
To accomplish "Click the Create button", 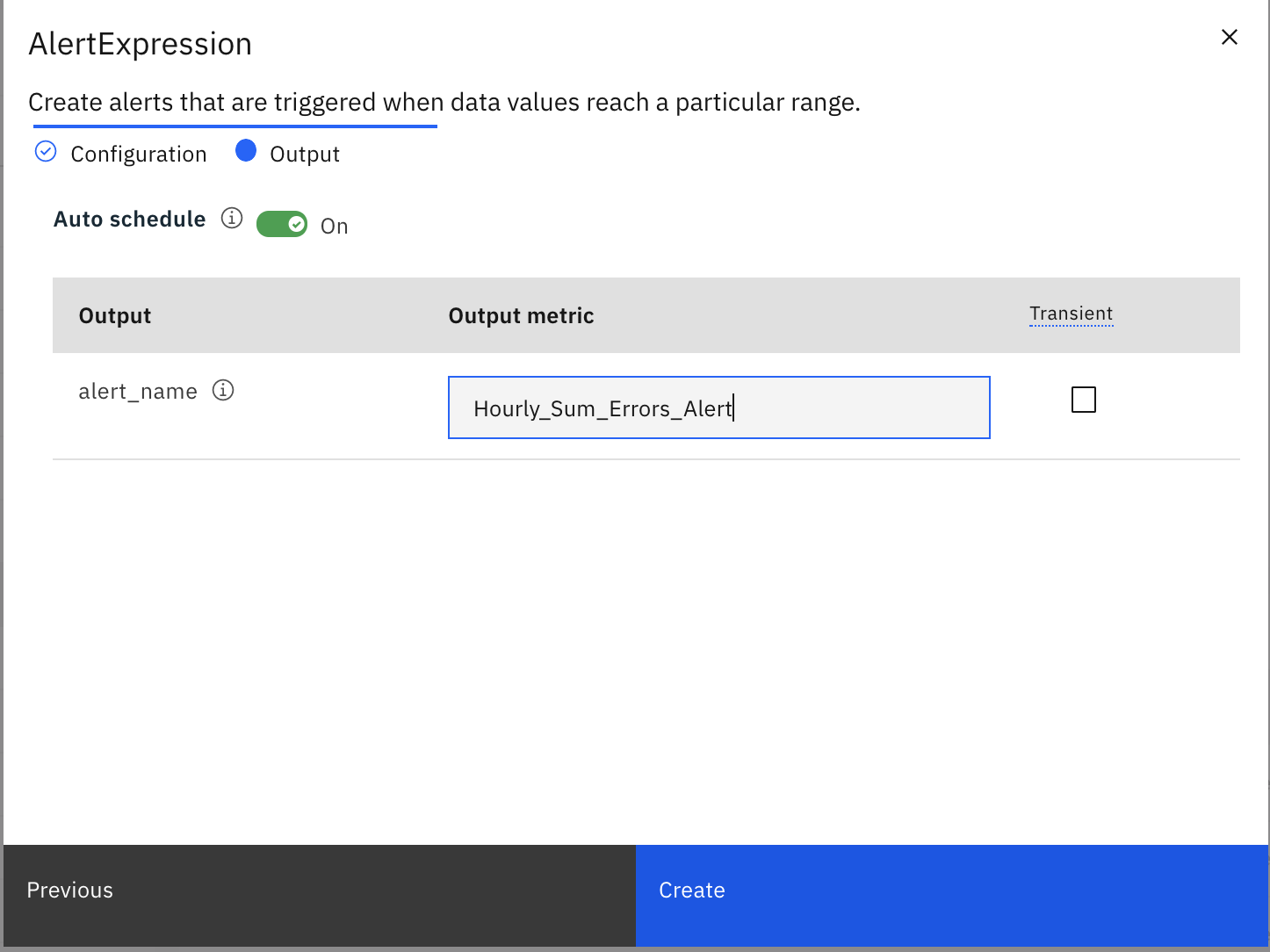I will 952,896.
